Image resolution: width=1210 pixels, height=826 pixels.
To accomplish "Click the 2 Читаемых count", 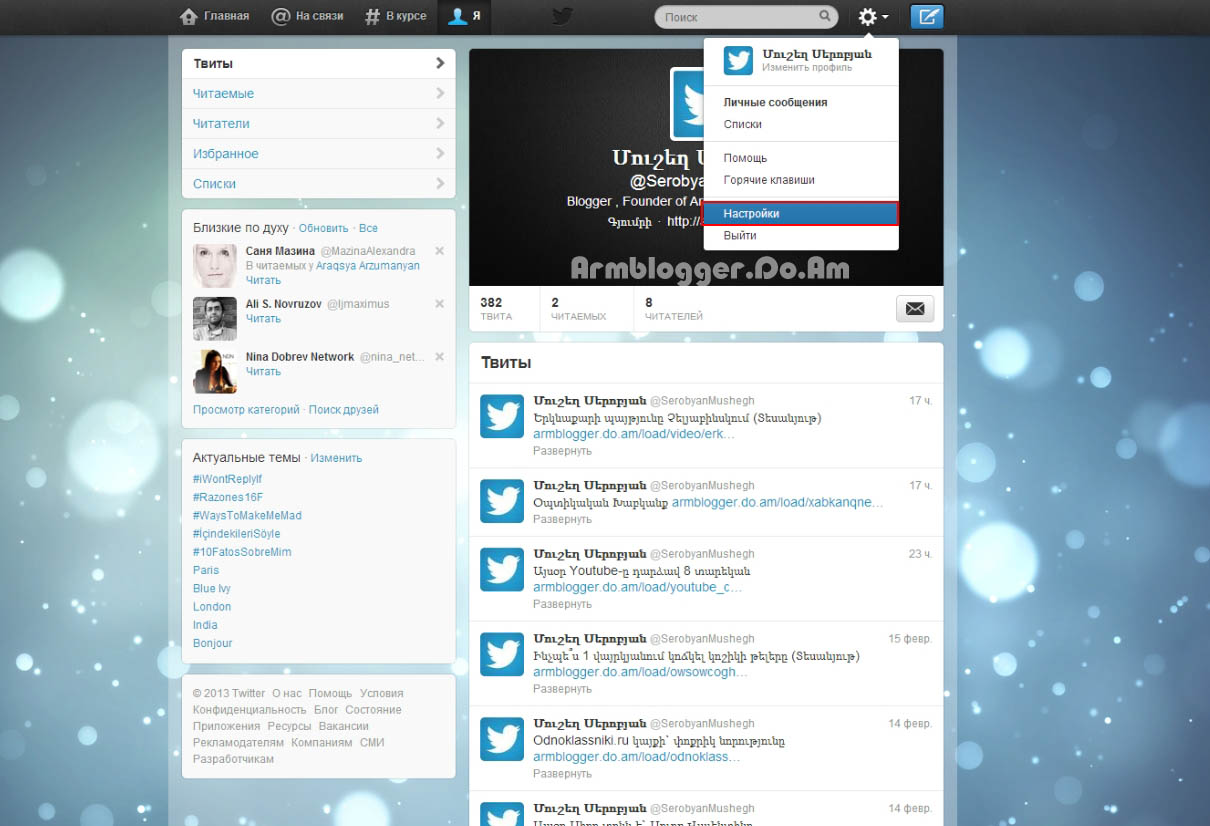I will [578, 308].
